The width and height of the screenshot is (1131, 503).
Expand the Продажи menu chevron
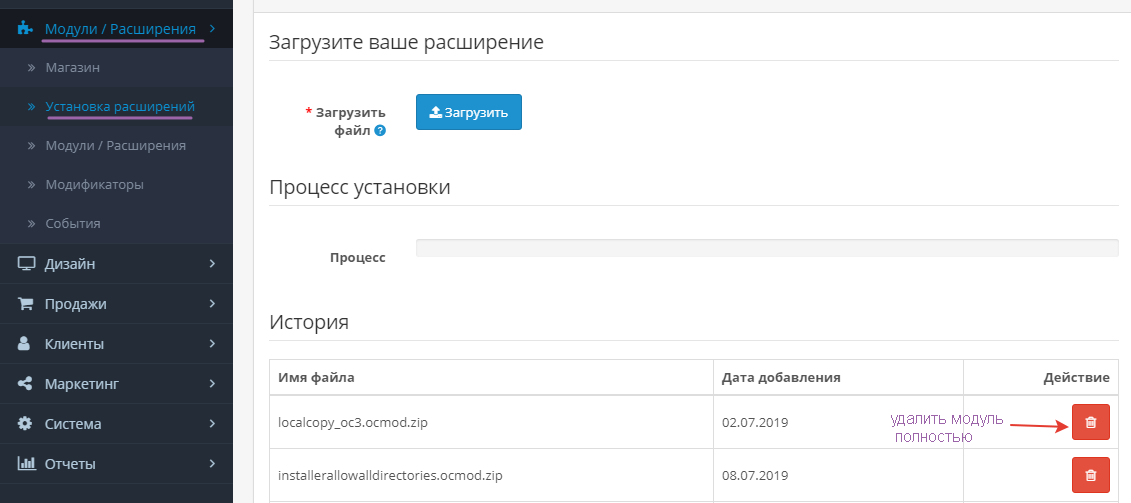click(x=212, y=304)
